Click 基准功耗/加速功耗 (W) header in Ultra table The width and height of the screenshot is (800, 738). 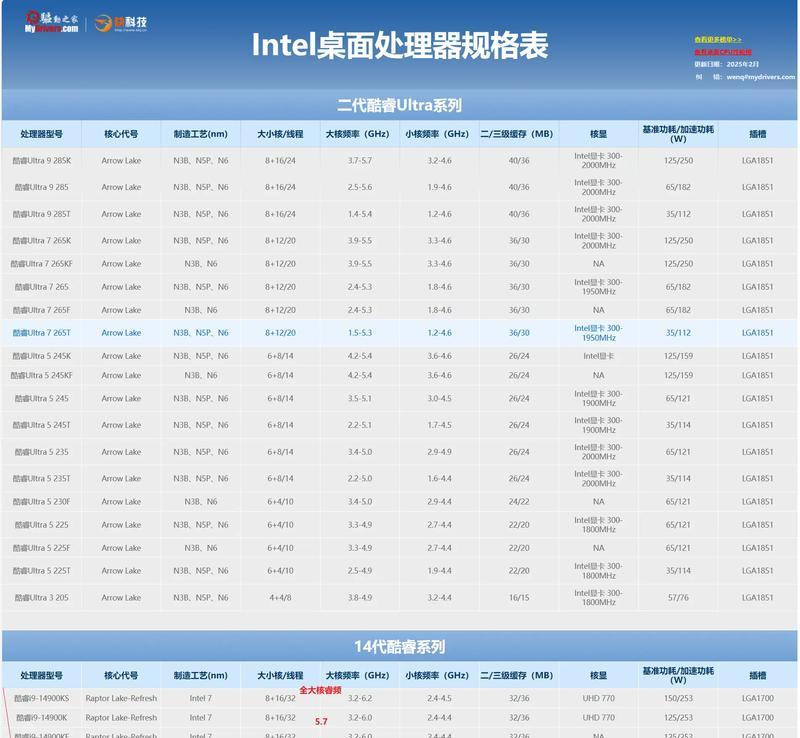(x=678, y=134)
